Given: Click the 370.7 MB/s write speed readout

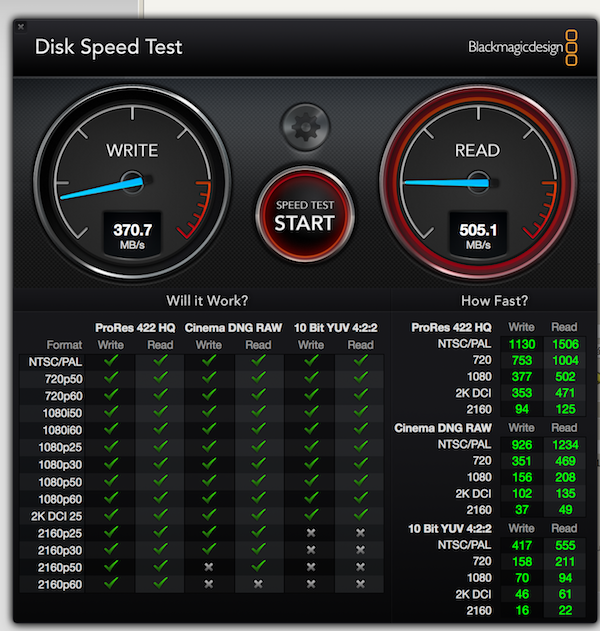Looking at the screenshot, I should (132, 235).
